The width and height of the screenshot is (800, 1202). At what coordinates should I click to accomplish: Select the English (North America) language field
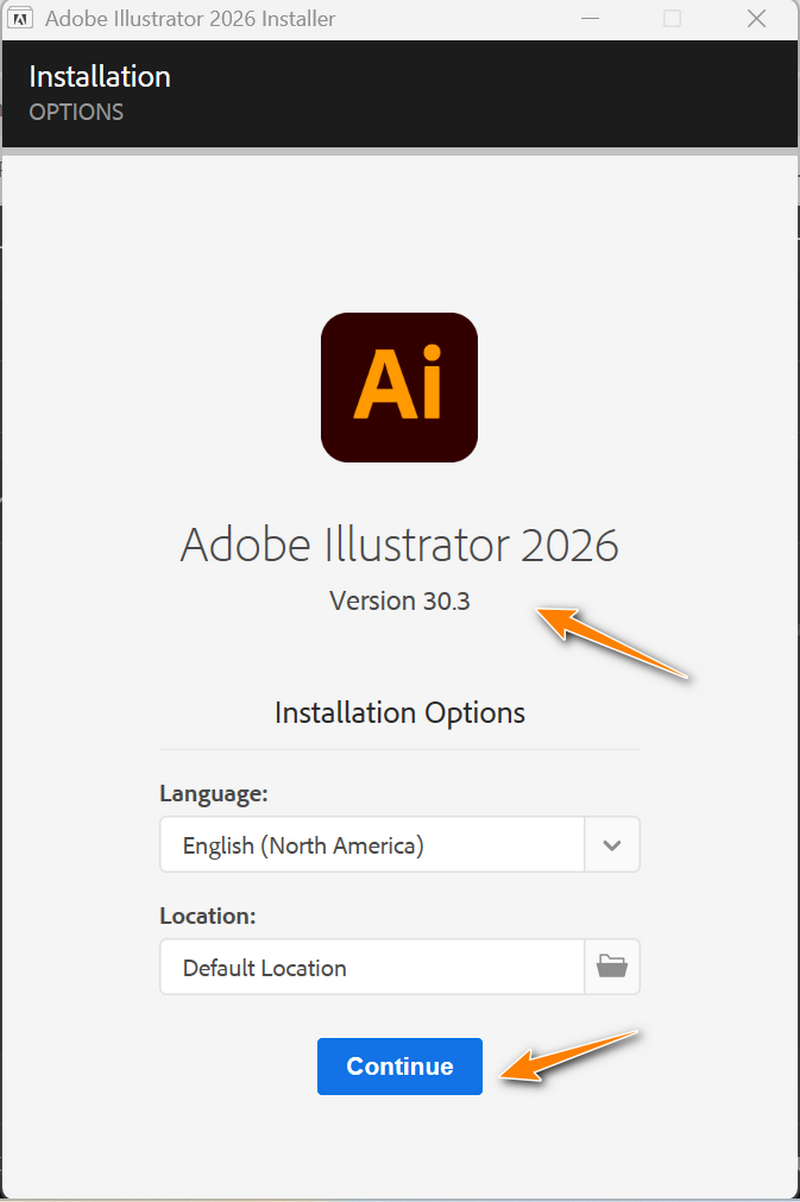[372, 845]
